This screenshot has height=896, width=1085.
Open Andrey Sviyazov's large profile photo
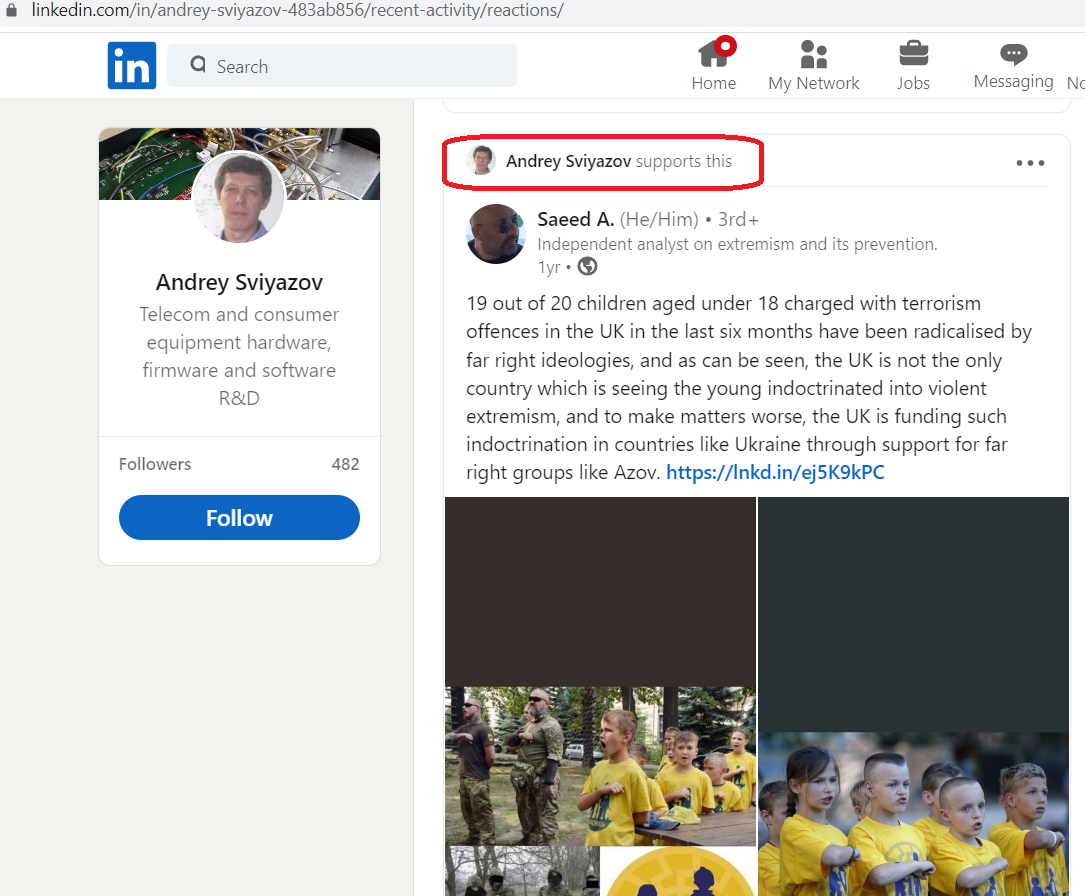pyautogui.click(x=239, y=197)
